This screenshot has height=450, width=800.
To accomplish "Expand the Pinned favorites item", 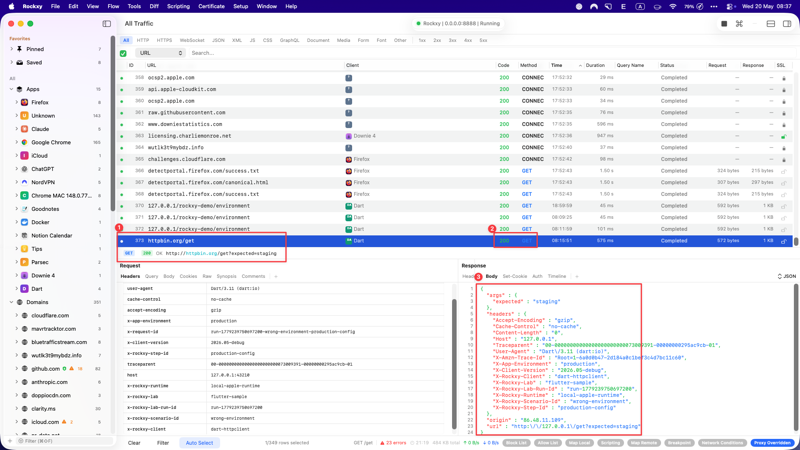I will pos(11,49).
